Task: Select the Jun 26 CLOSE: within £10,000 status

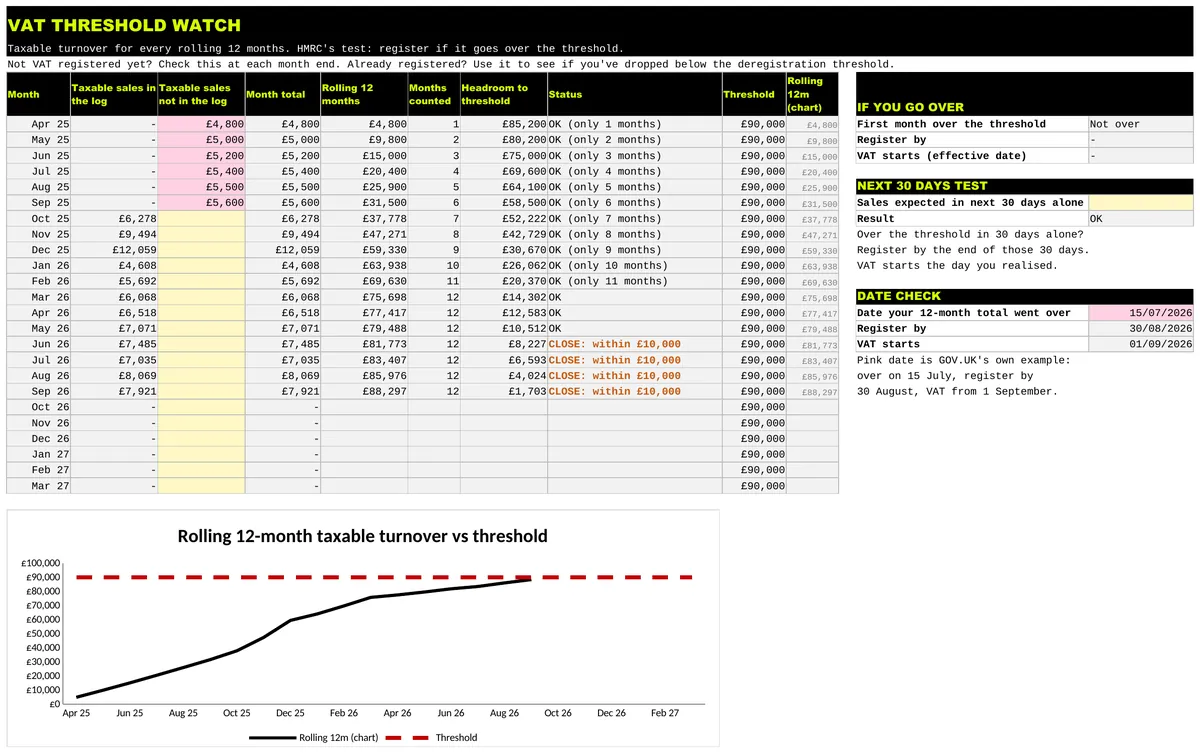Action: (x=634, y=344)
